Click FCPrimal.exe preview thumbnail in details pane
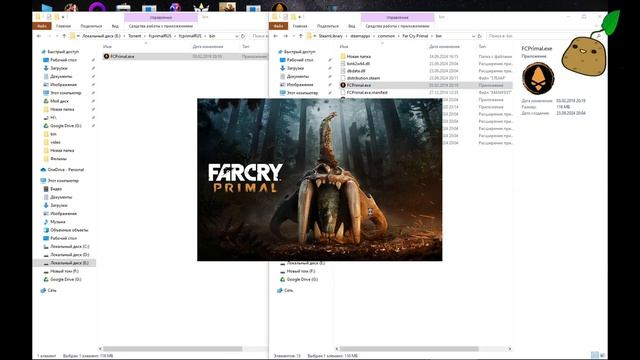 pos(538,78)
